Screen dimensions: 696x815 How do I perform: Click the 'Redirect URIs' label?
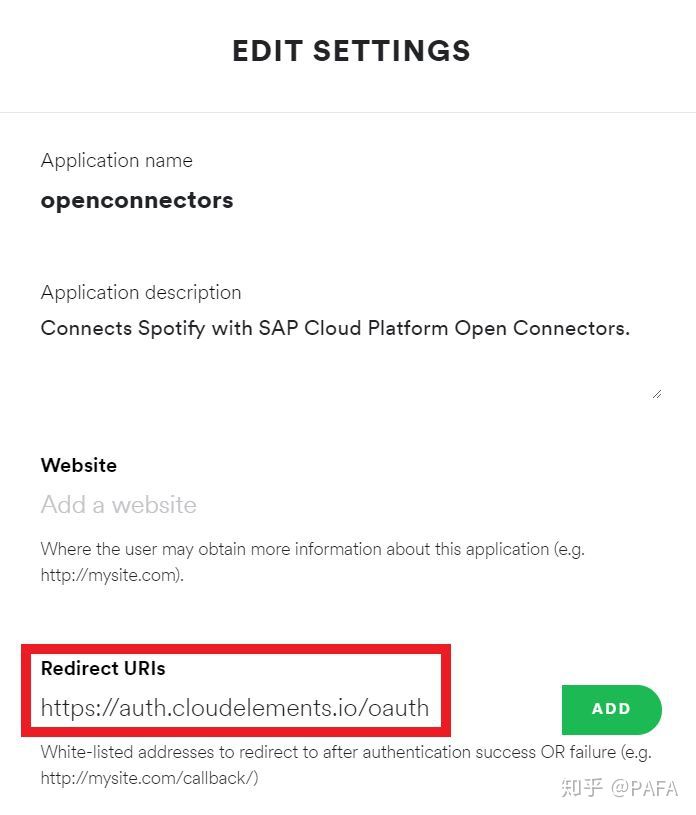coord(103,668)
